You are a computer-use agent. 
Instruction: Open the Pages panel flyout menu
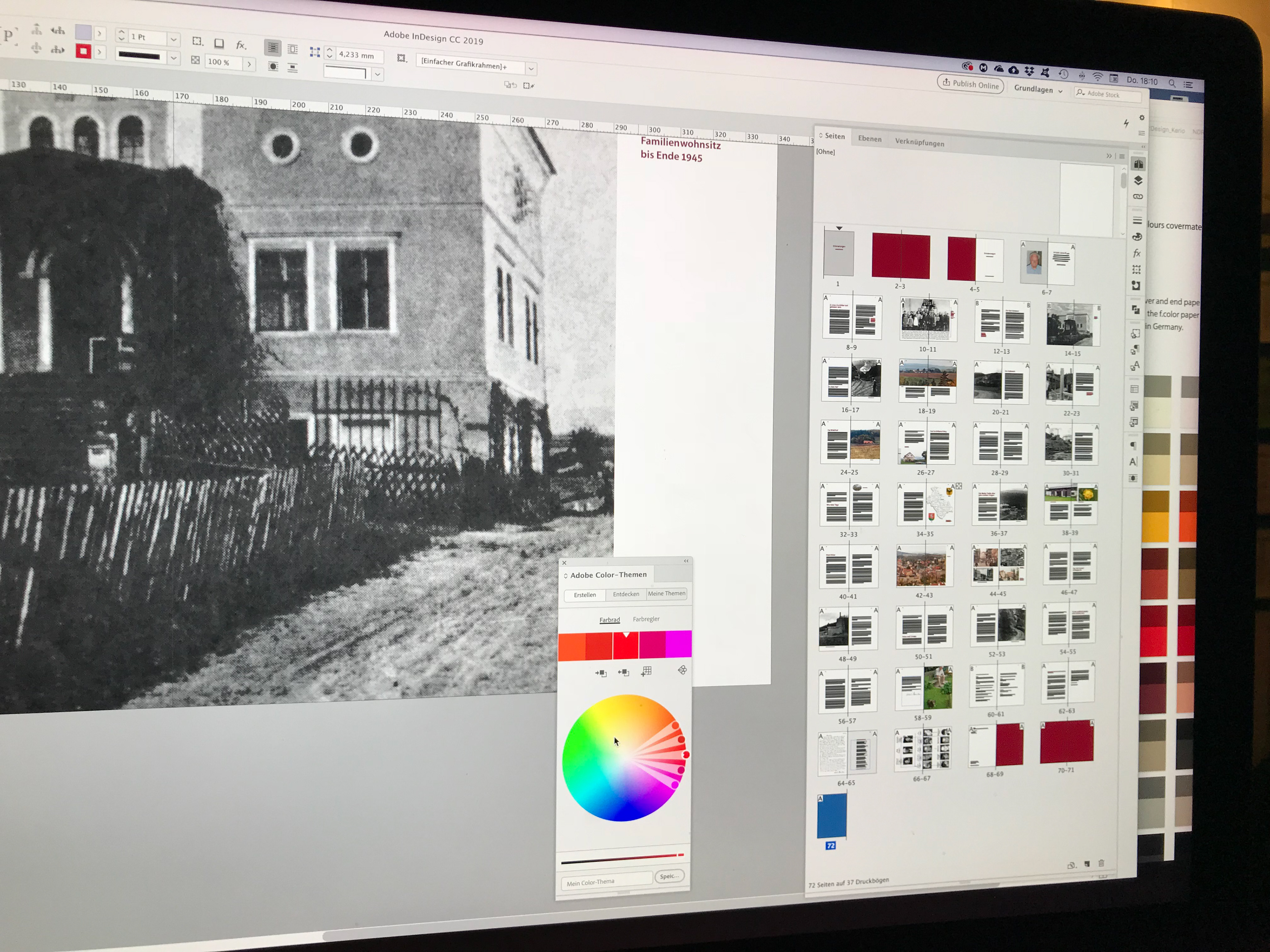click(x=1122, y=156)
